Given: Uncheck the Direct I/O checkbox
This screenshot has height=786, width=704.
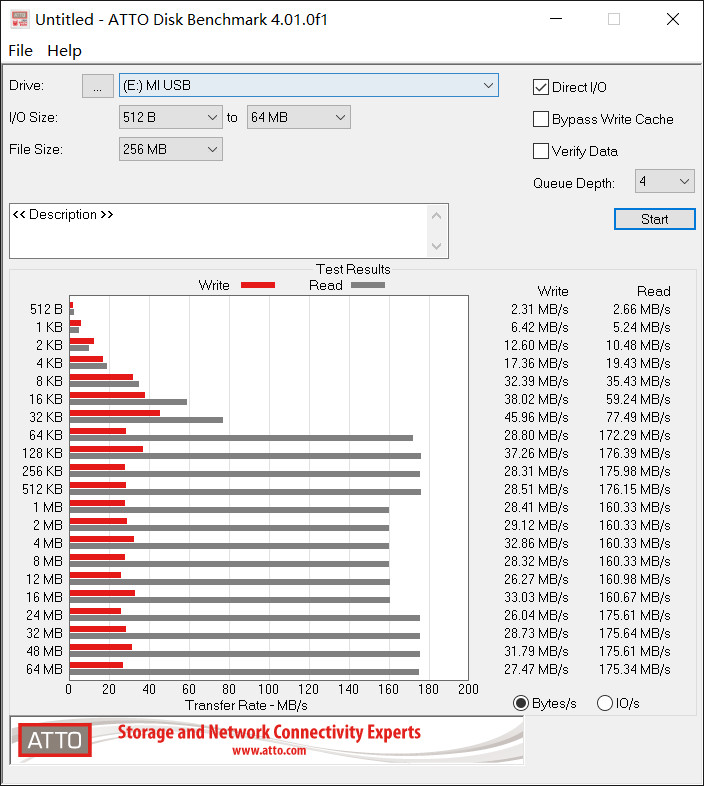Looking at the screenshot, I should pos(541,87).
